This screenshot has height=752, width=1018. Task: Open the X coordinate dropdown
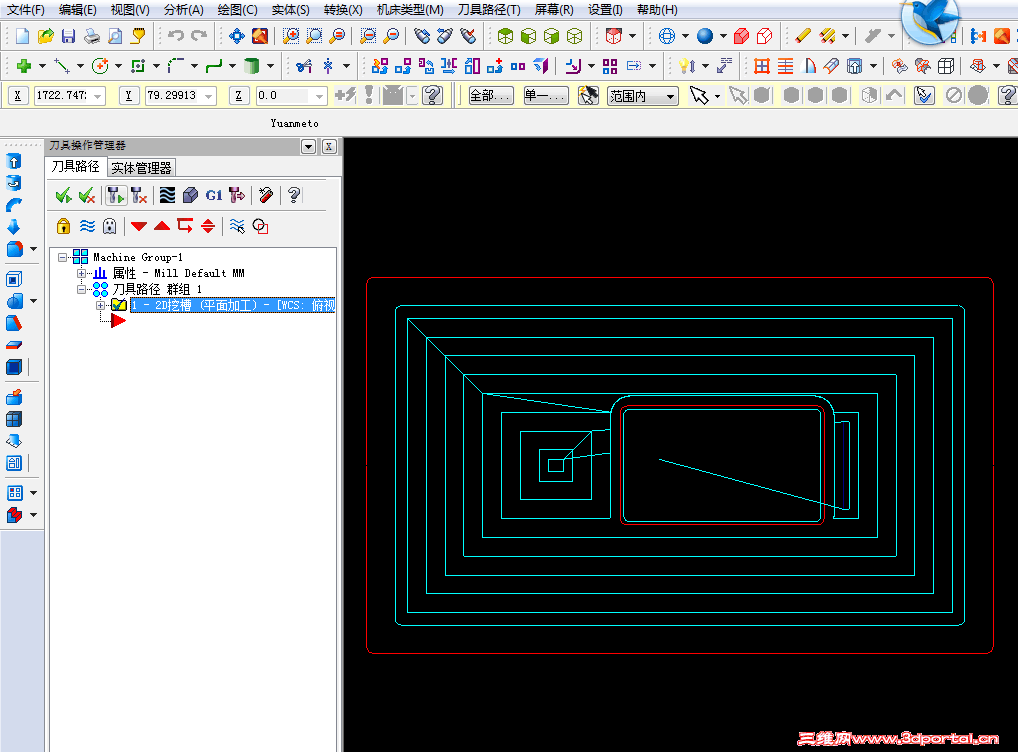tap(98, 96)
